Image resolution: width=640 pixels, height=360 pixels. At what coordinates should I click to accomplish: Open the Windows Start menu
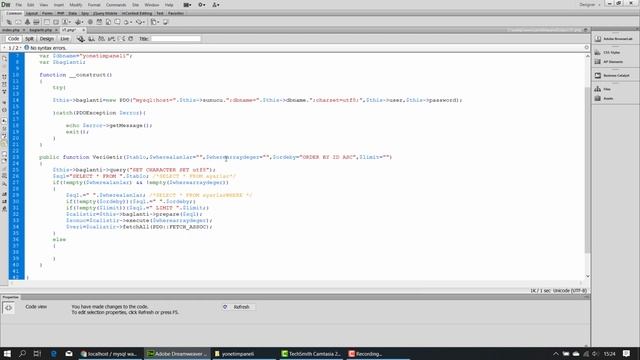7,353
